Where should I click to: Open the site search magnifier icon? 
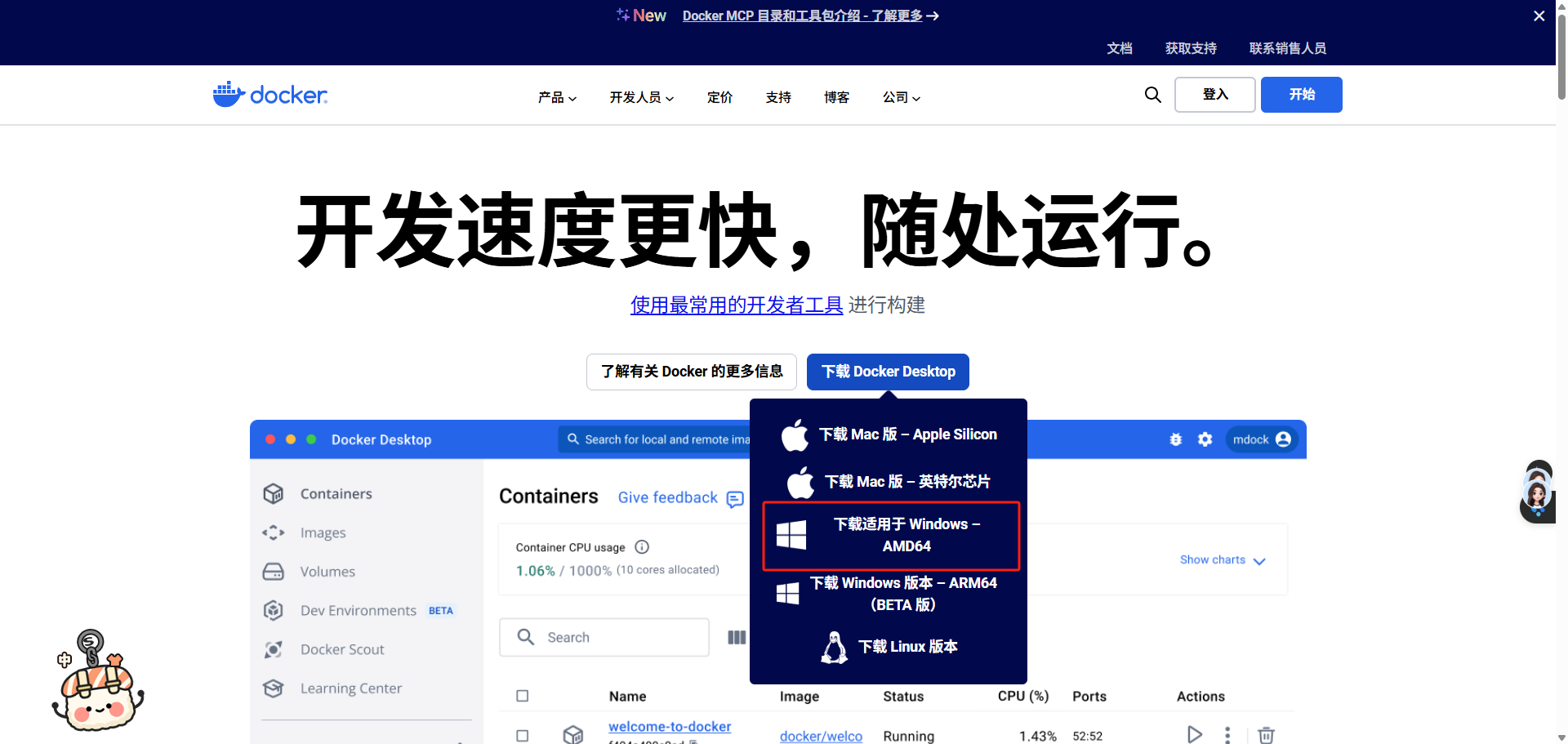[1152, 95]
